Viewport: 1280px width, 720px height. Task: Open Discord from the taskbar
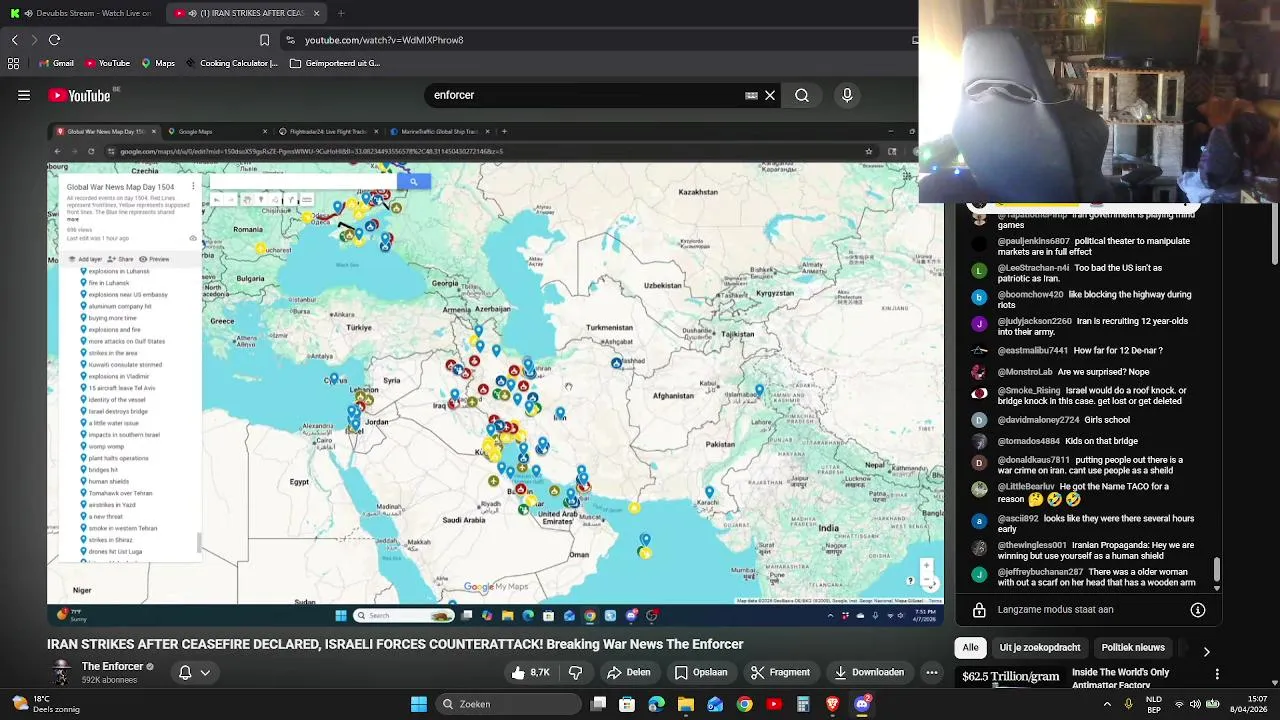pos(862,704)
